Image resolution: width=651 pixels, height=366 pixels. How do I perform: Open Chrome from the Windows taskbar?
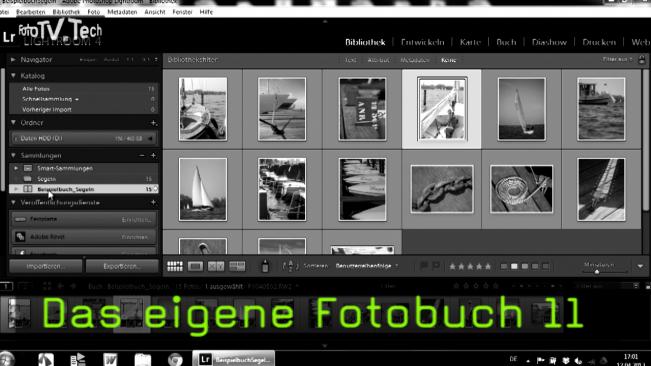pyautogui.click(x=175, y=359)
